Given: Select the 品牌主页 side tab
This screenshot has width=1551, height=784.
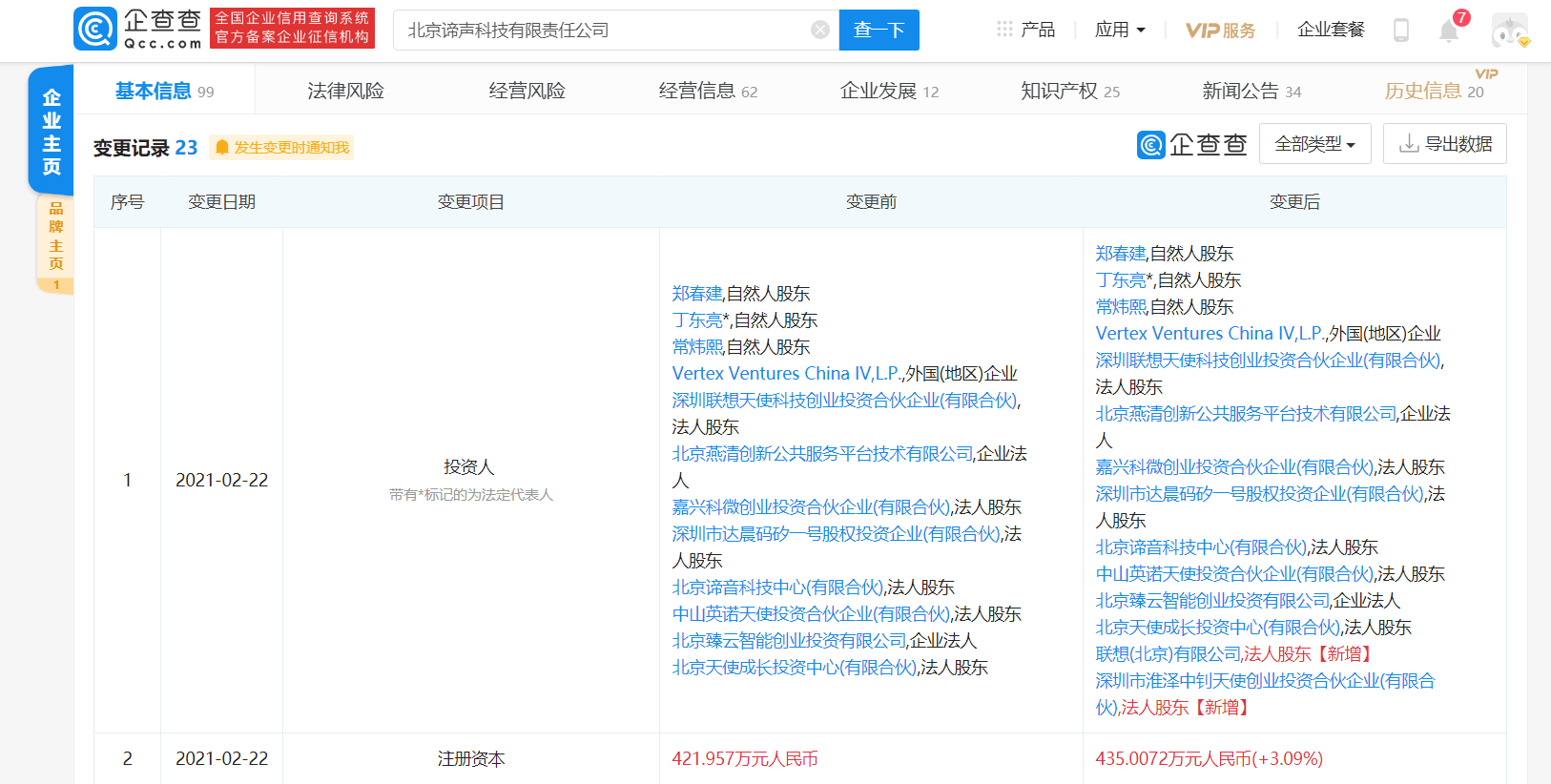Looking at the screenshot, I should (55, 244).
